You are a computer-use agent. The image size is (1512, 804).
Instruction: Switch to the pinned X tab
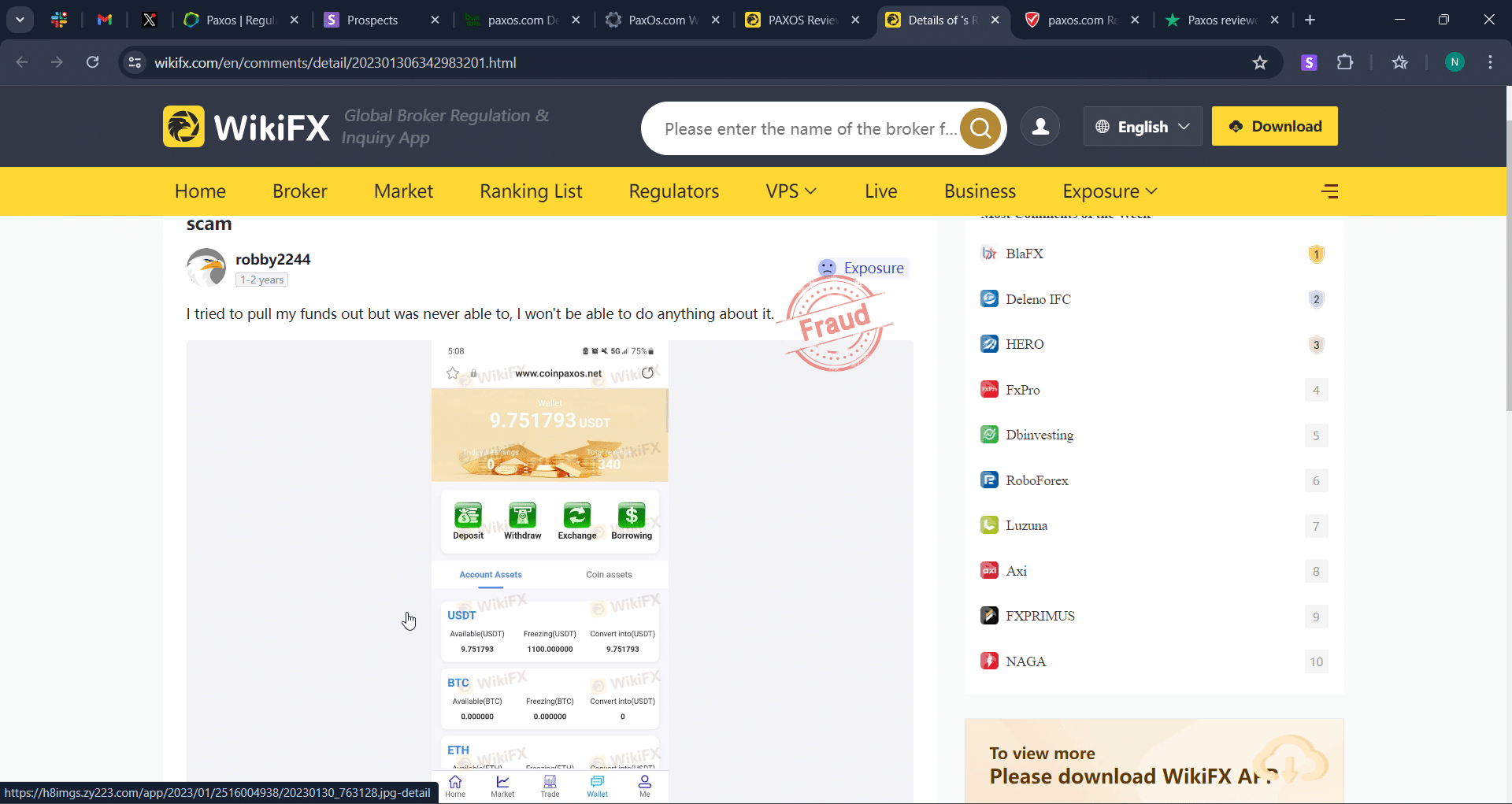point(150,20)
